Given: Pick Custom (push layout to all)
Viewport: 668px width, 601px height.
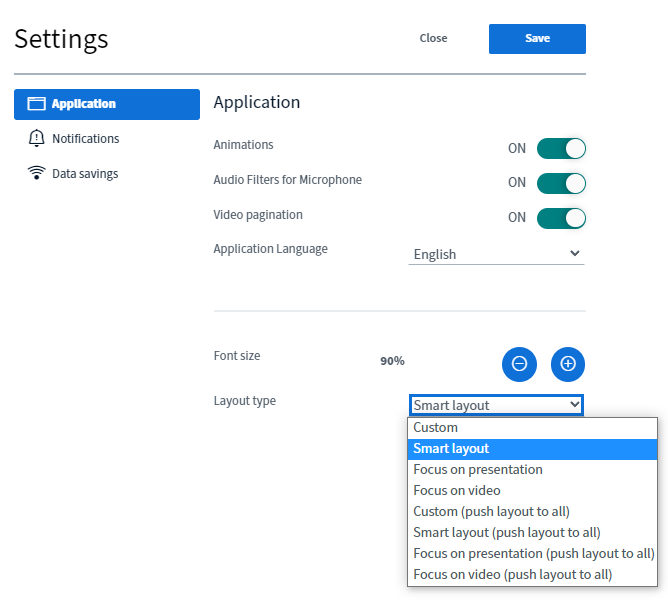Looking at the screenshot, I should [492, 512].
